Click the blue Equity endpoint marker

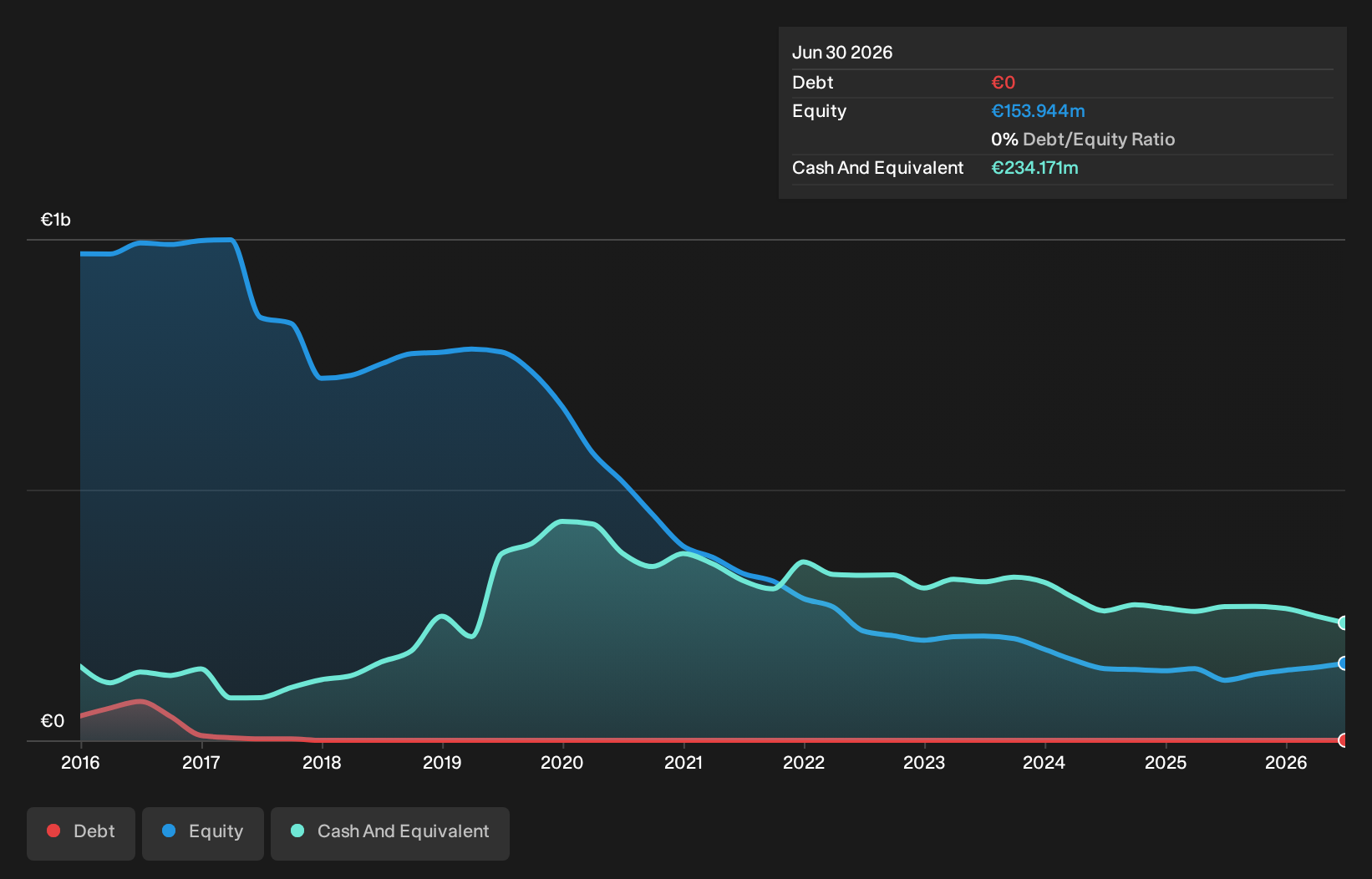[1344, 663]
